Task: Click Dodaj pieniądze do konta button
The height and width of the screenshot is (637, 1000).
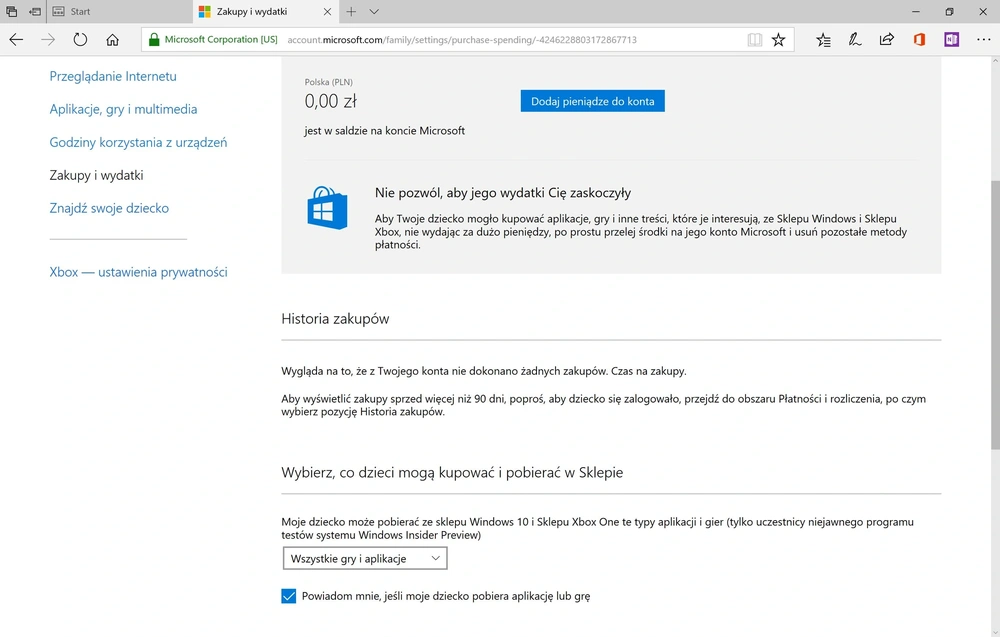Action: tap(592, 101)
